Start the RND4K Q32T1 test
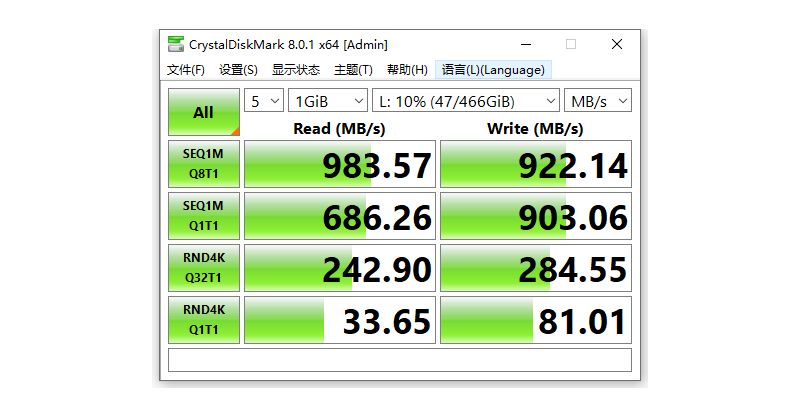 pyautogui.click(x=204, y=268)
